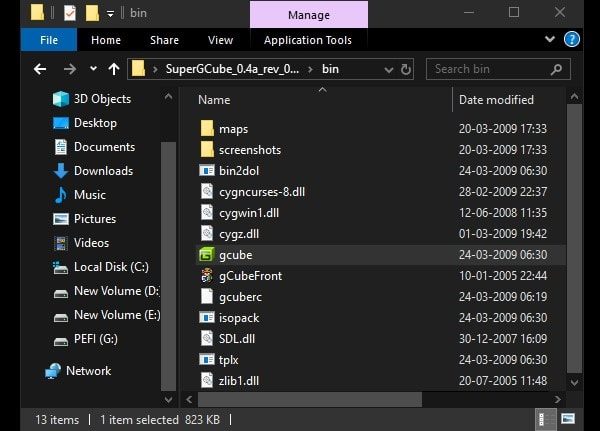Open Network in navigation pane

click(x=78, y=371)
